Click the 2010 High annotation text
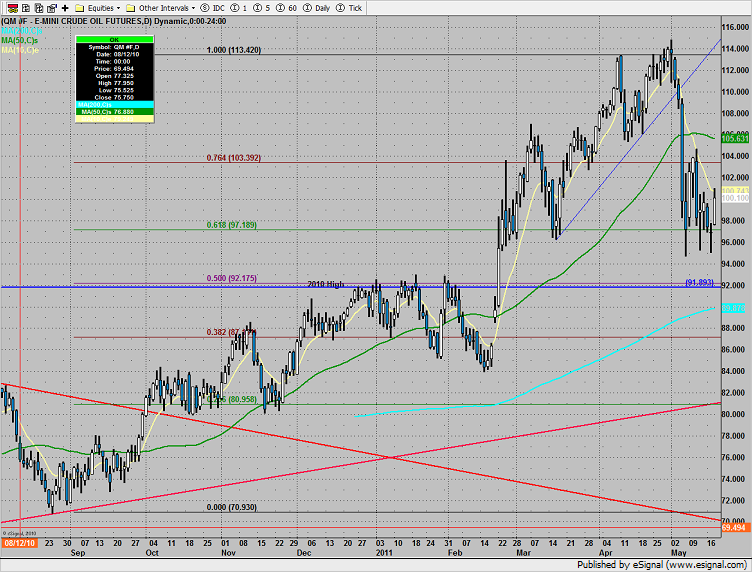Viewport: 752px width, 572px height. (x=326, y=284)
